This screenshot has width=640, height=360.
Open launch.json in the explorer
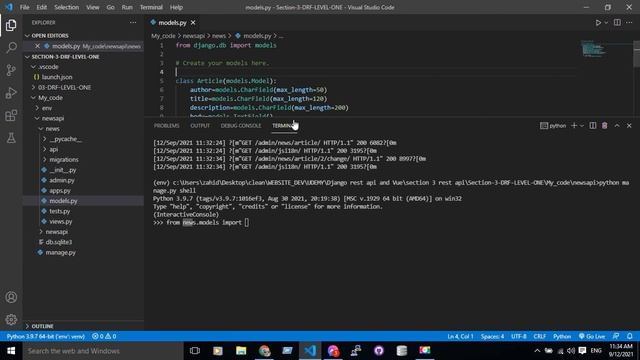tap(56, 77)
